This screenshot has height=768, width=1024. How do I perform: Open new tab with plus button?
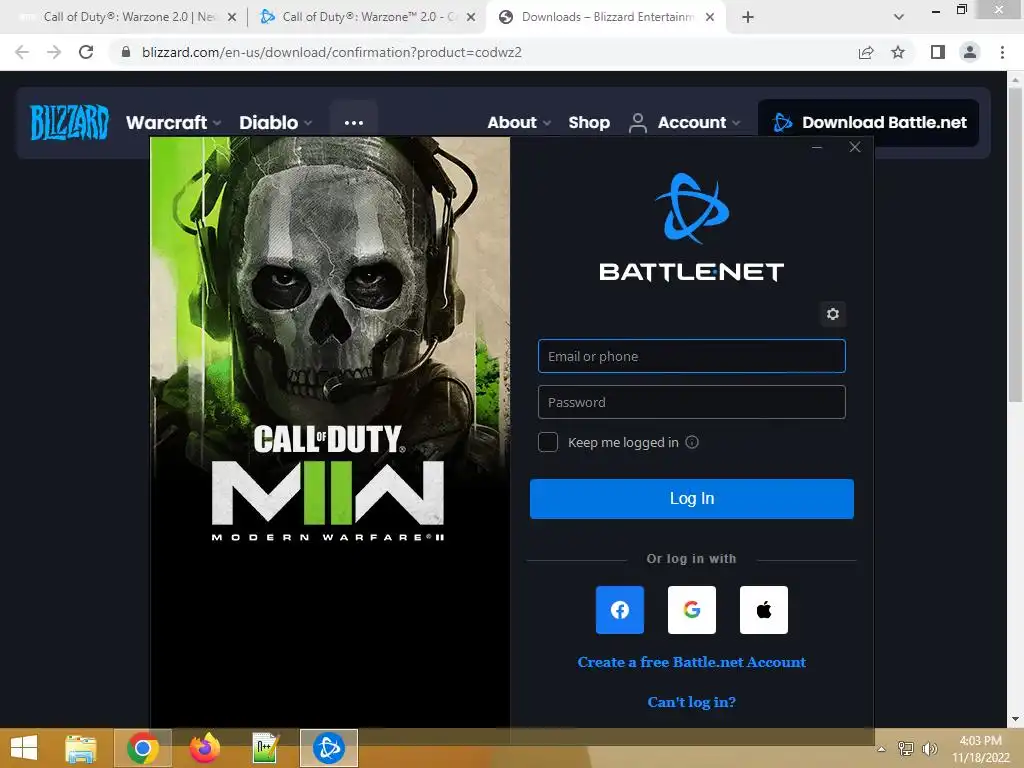tap(748, 17)
